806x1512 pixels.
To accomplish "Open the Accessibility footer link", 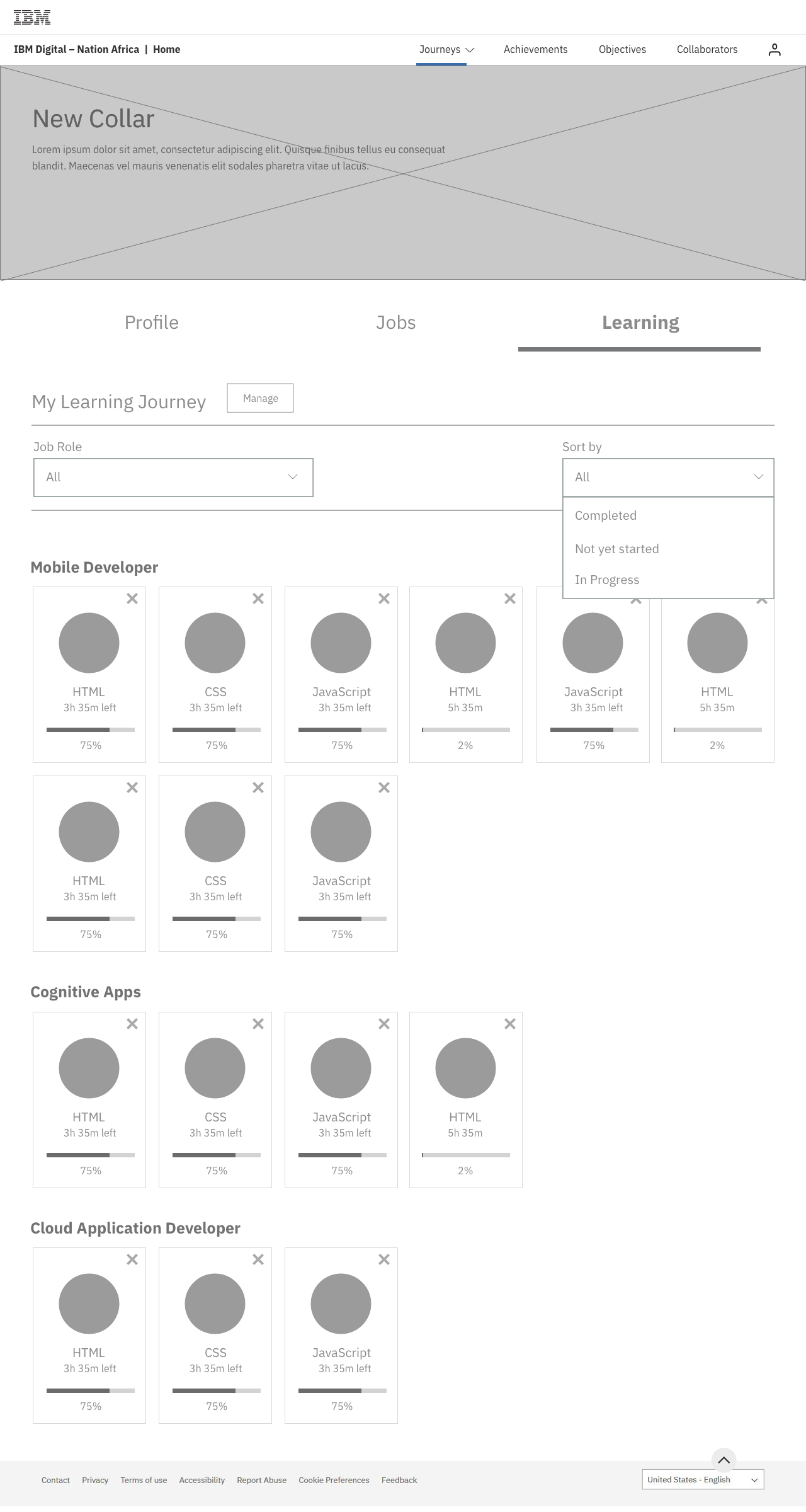I will [201, 1480].
